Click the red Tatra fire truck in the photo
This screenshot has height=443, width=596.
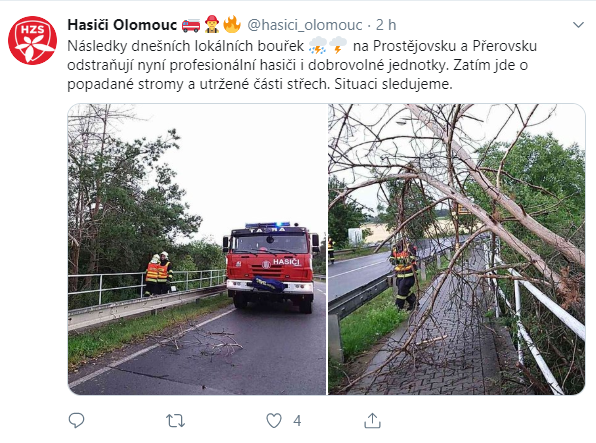(271, 267)
